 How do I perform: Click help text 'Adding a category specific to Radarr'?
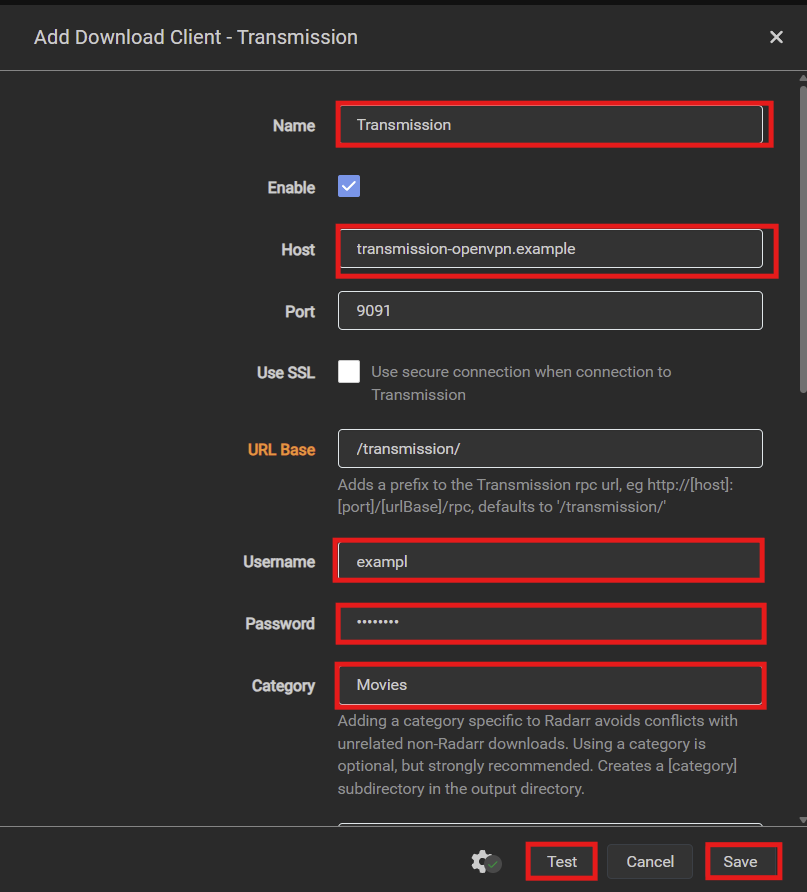pyautogui.click(x=537, y=754)
